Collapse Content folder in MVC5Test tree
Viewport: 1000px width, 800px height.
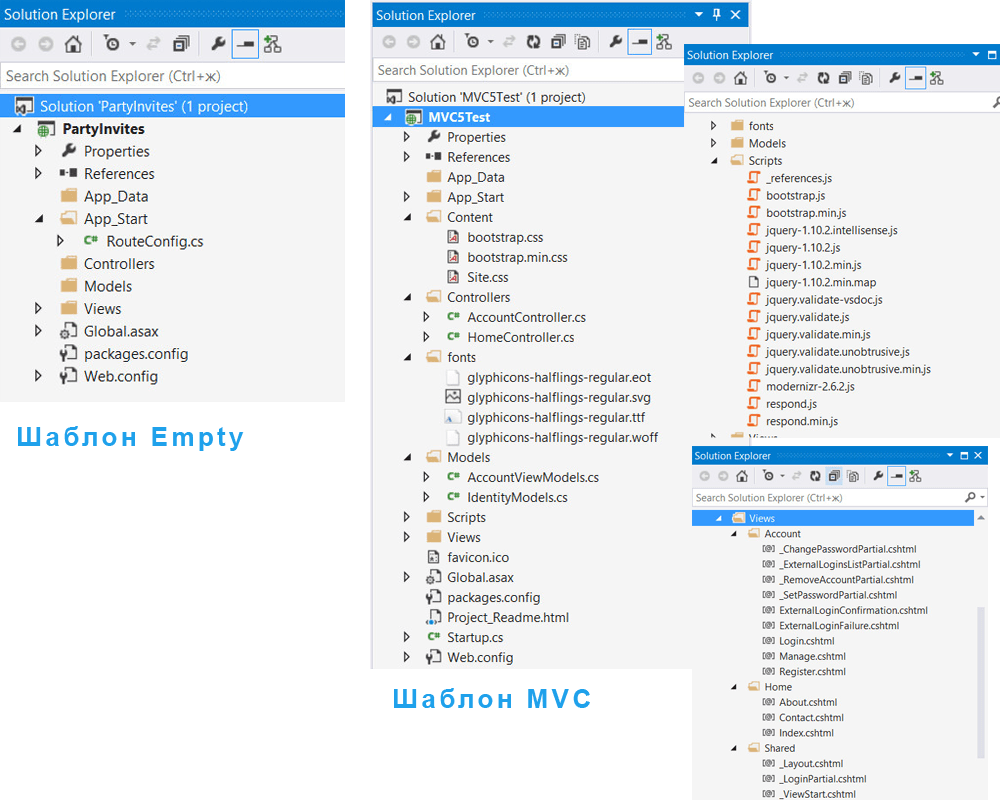click(407, 218)
